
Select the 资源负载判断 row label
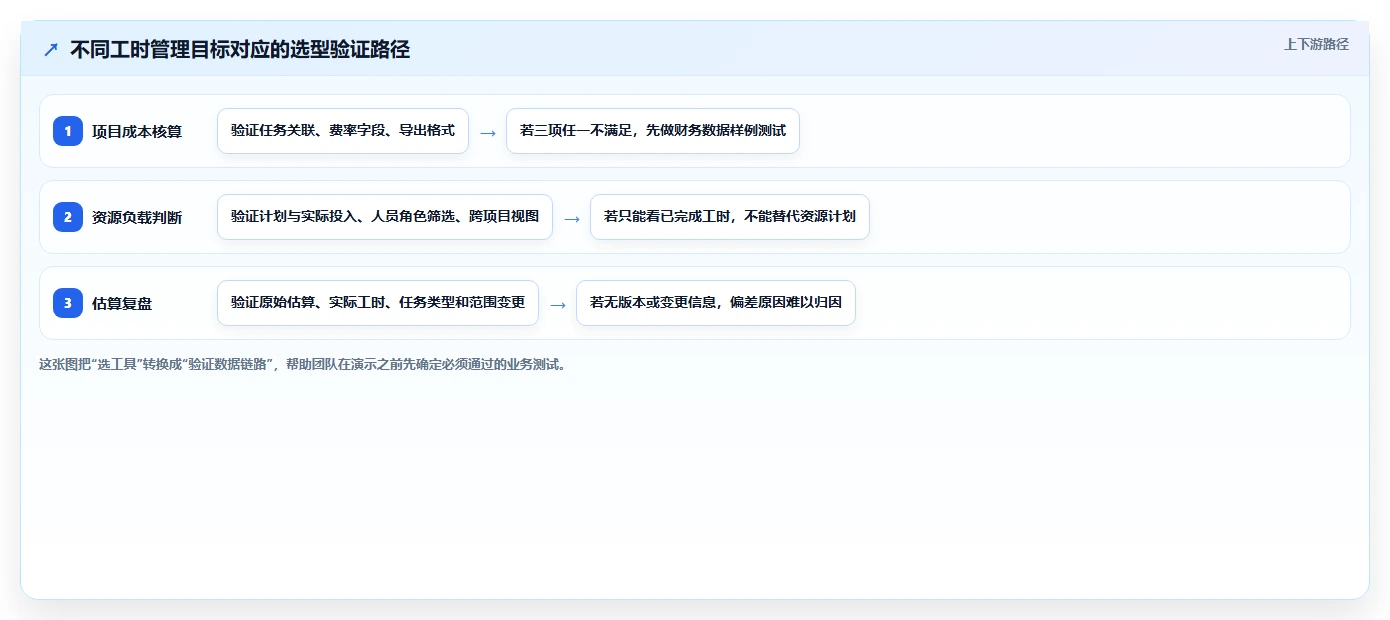pos(137,217)
